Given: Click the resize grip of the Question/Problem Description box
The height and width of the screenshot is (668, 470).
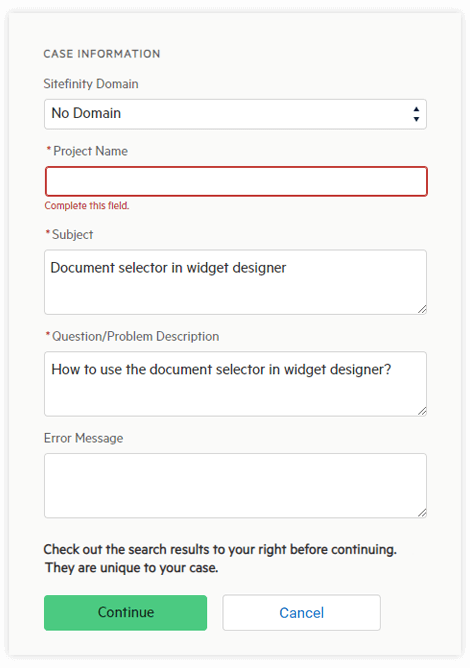Looking at the screenshot, I should [x=422, y=411].
